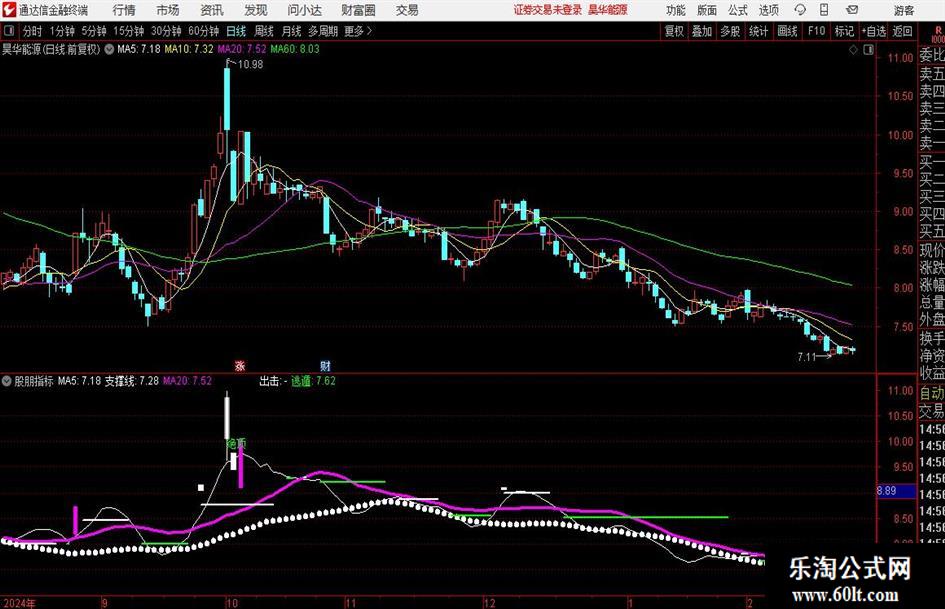Viewport: 945px width, 609px height.
Task: Click the 返回 back button
Action: click(902, 31)
